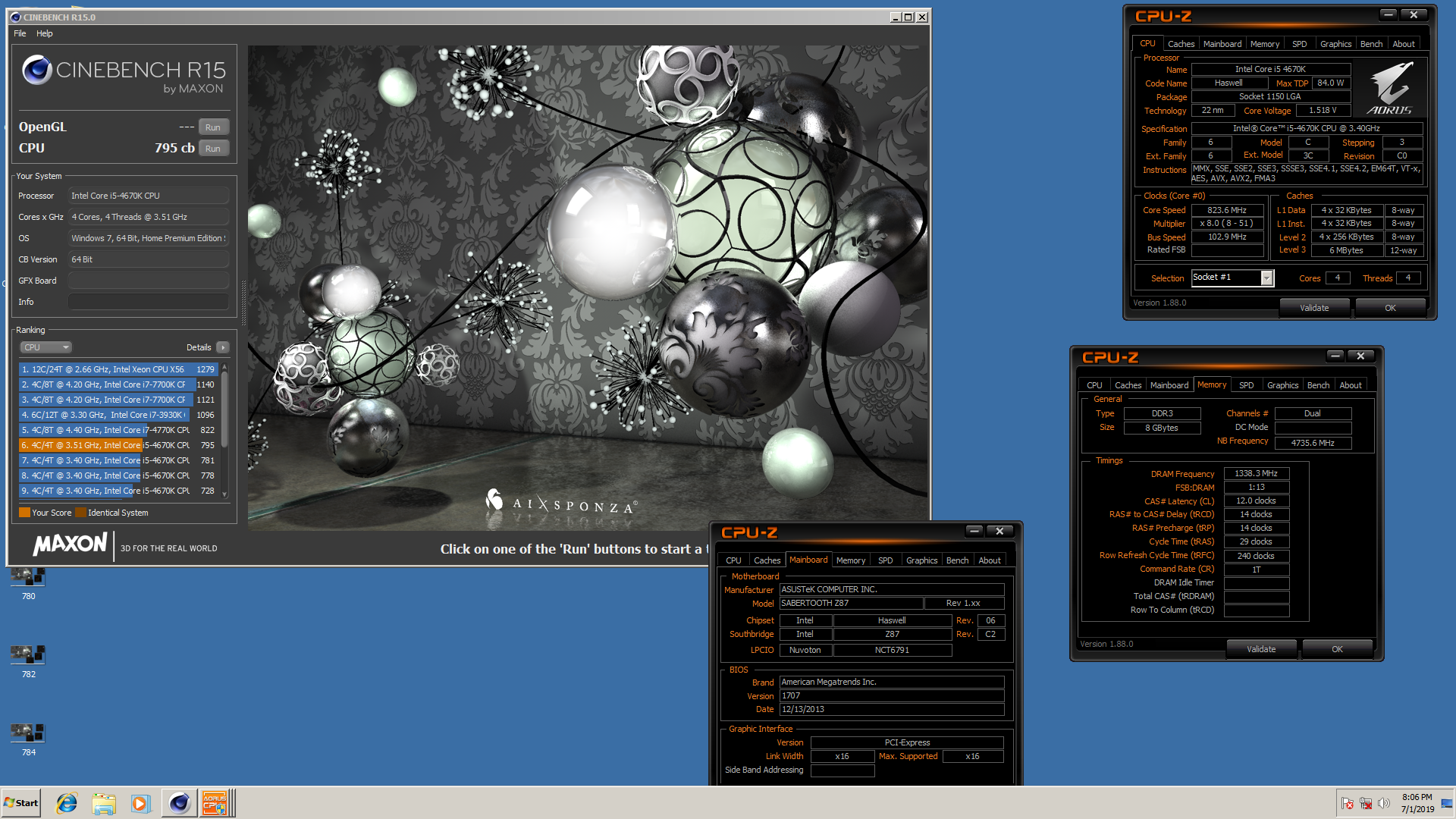Select ranking row 5 Intel Core i7-4770K

pyautogui.click(x=118, y=430)
